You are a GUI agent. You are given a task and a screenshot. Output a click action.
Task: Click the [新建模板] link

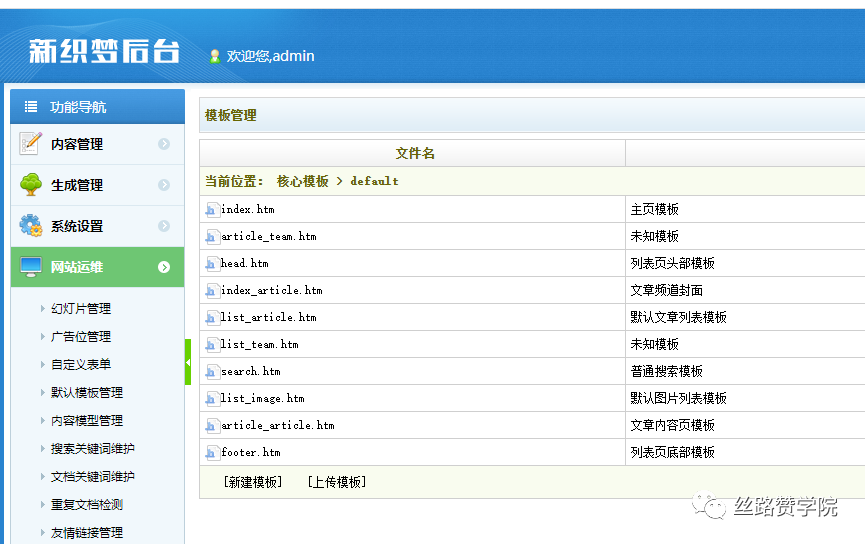pos(253,482)
